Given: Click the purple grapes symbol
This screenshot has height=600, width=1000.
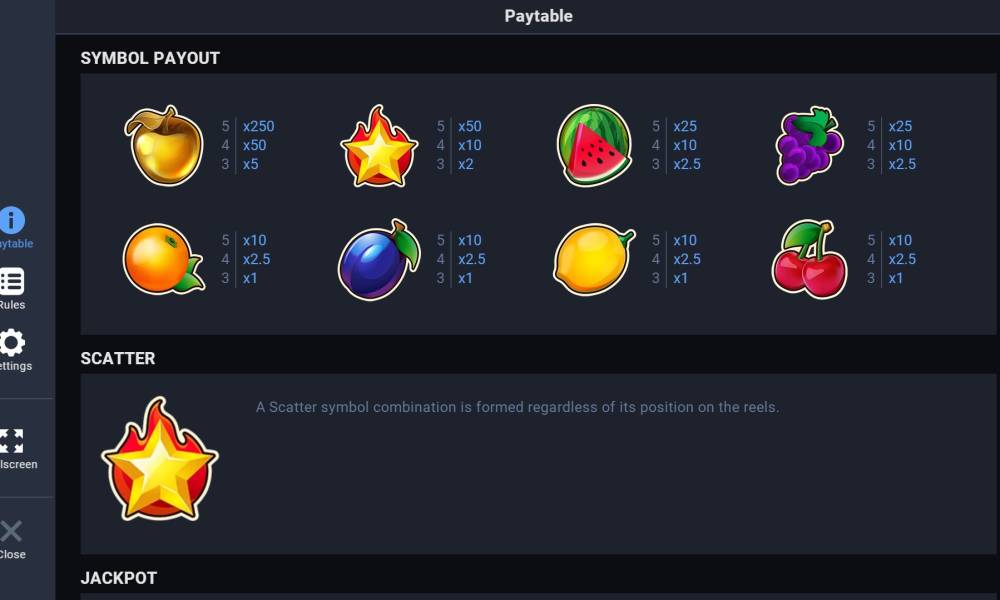Looking at the screenshot, I should (809, 146).
